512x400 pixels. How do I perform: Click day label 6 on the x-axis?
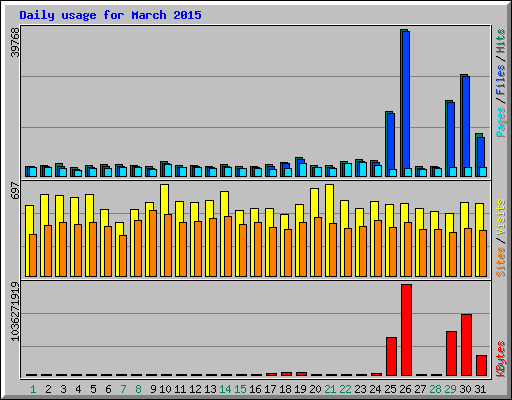tap(108, 389)
